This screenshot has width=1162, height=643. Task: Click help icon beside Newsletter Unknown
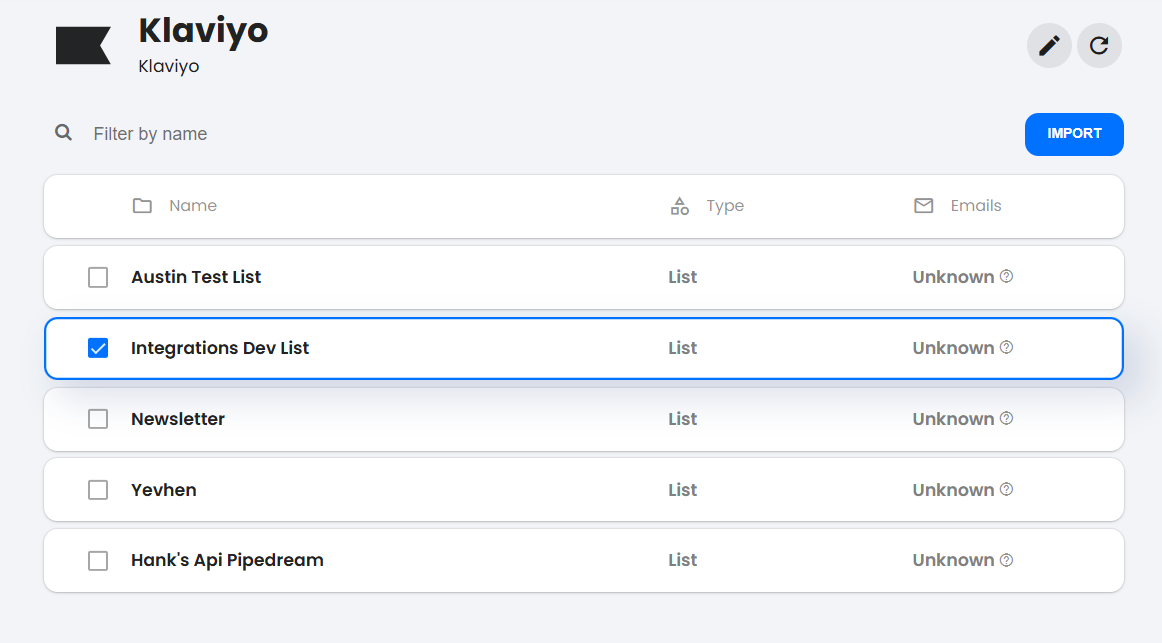coord(1006,419)
